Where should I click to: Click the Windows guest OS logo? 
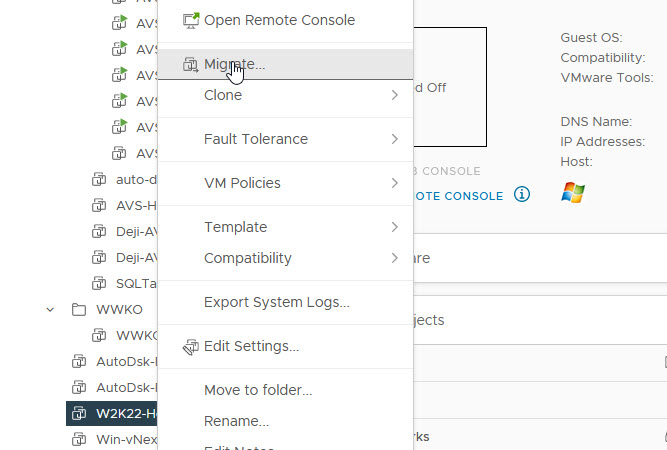[x=573, y=193]
